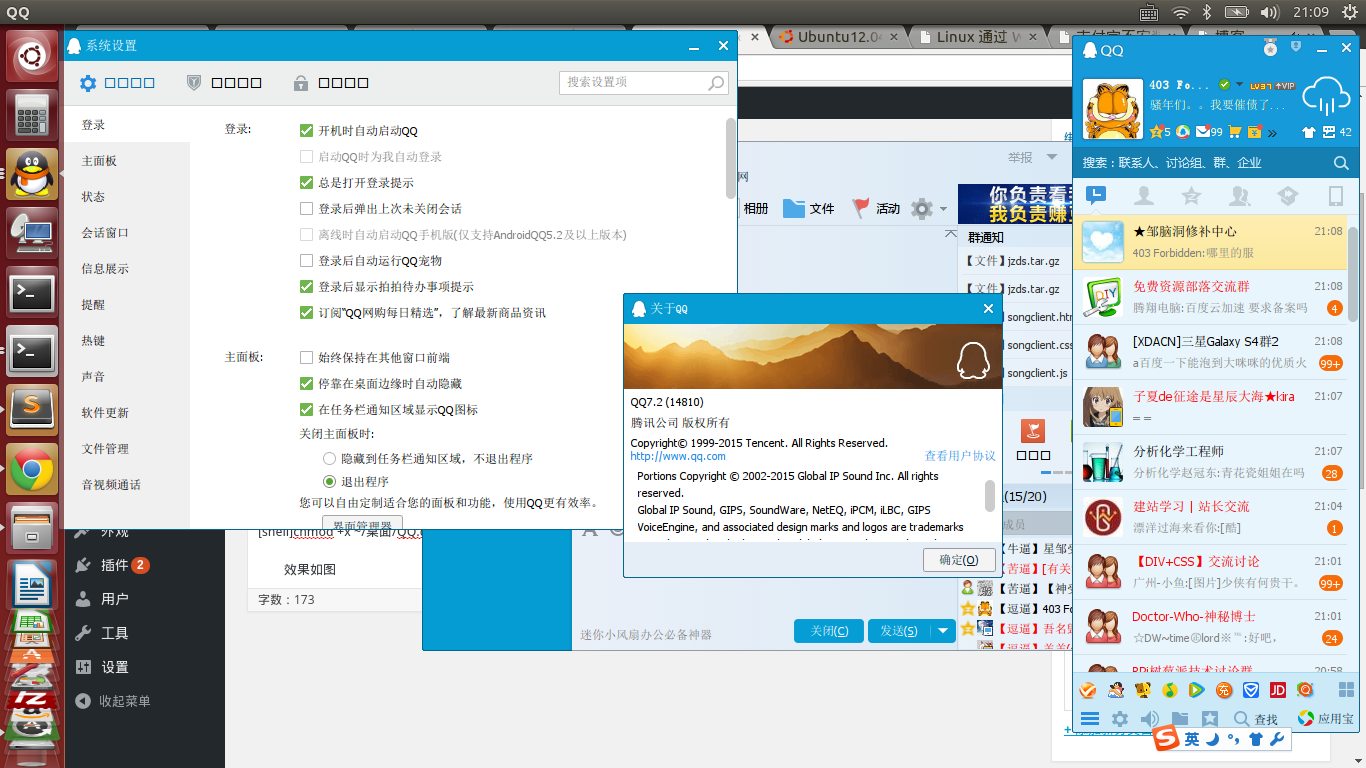
Task: Expand the 举报 dropdown arrow in chat window
Action: [1051, 158]
